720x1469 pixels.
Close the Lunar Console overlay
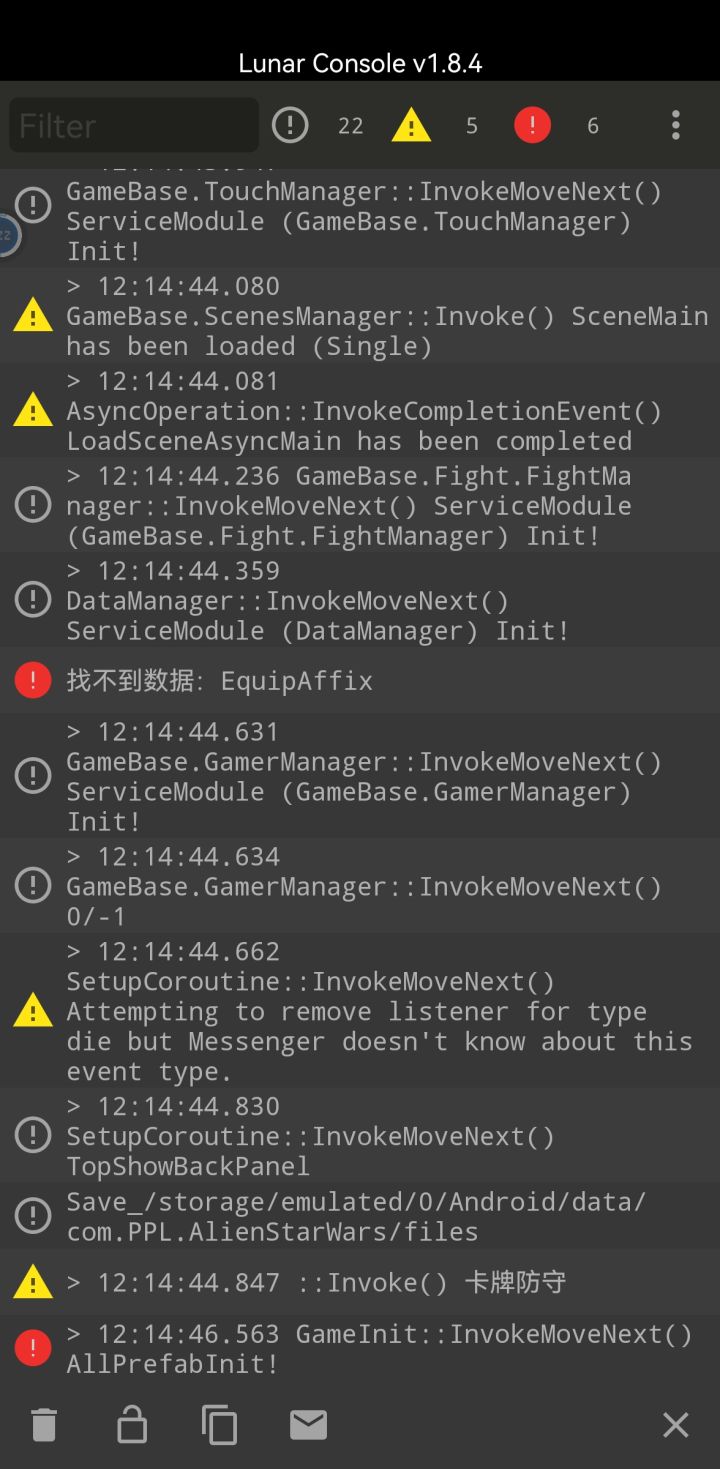point(676,1424)
